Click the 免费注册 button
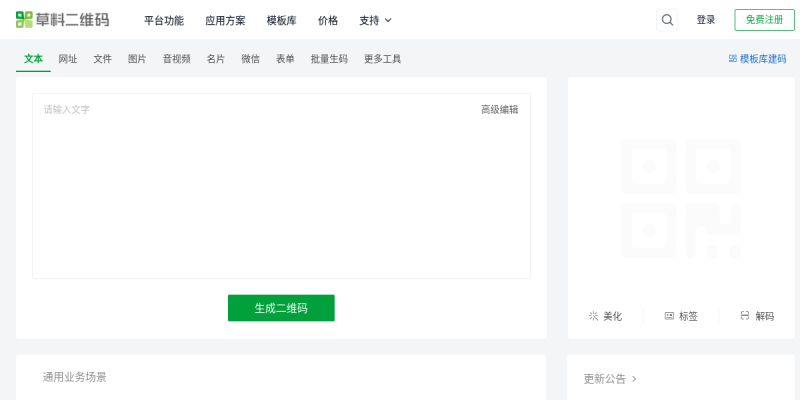This screenshot has height=400, width=800. pos(764,20)
